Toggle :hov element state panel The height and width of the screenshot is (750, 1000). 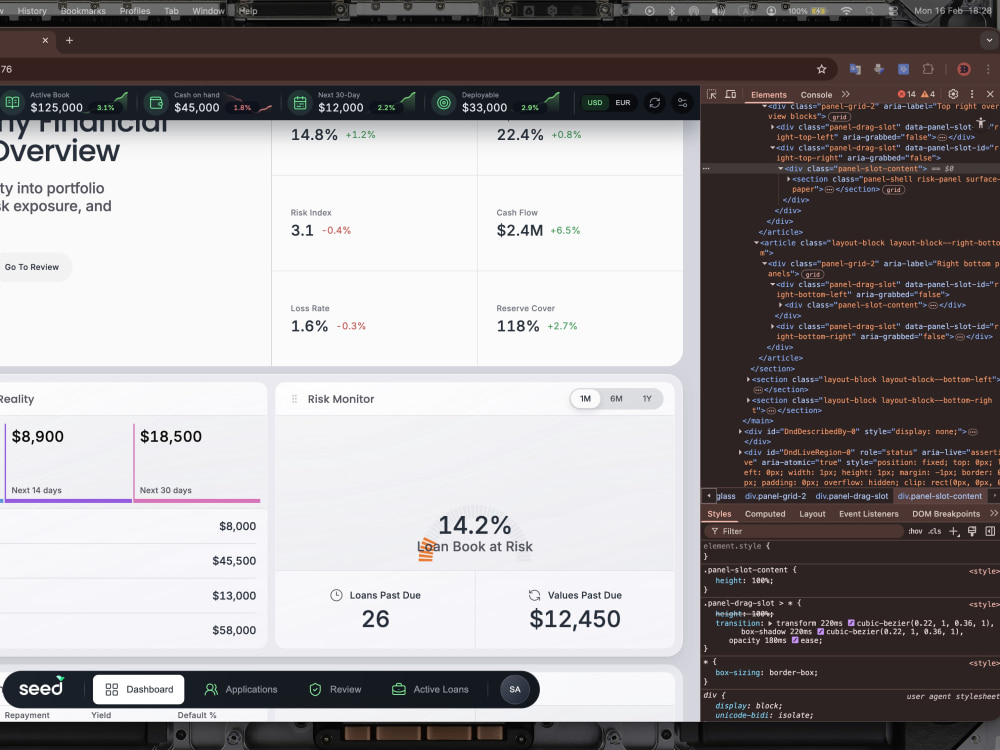(915, 531)
